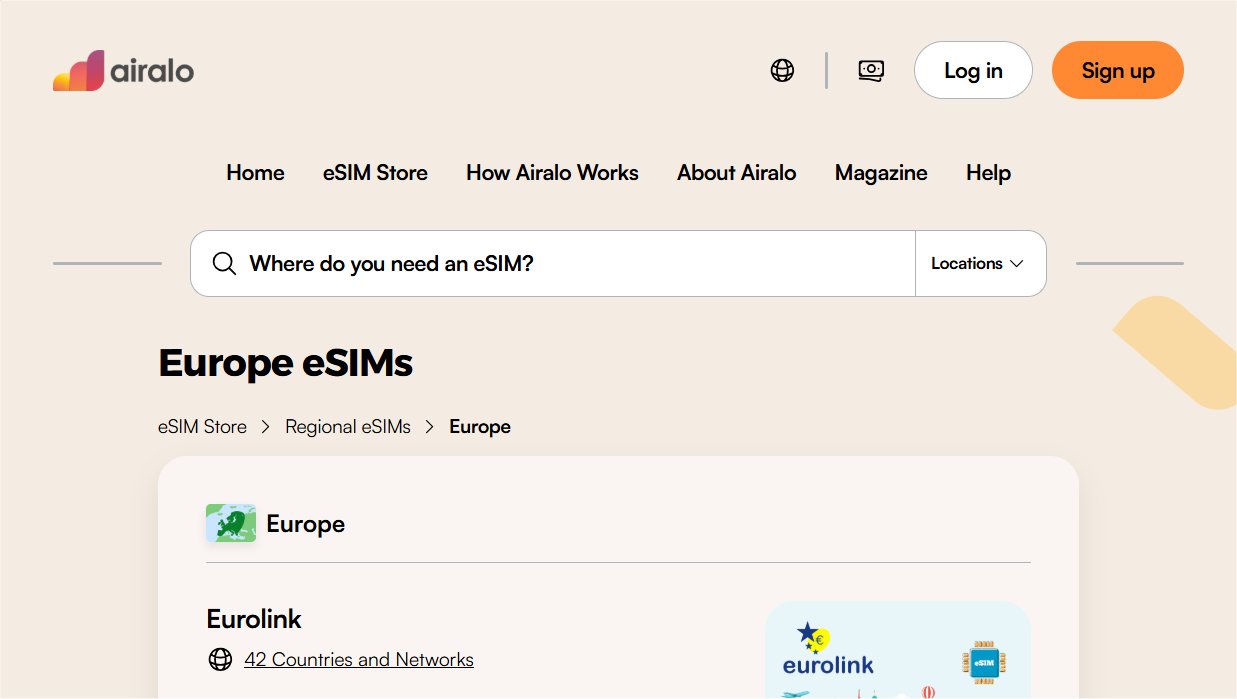Click the Airalo logo
This screenshot has width=1237, height=699.
pyautogui.click(x=123, y=71)
